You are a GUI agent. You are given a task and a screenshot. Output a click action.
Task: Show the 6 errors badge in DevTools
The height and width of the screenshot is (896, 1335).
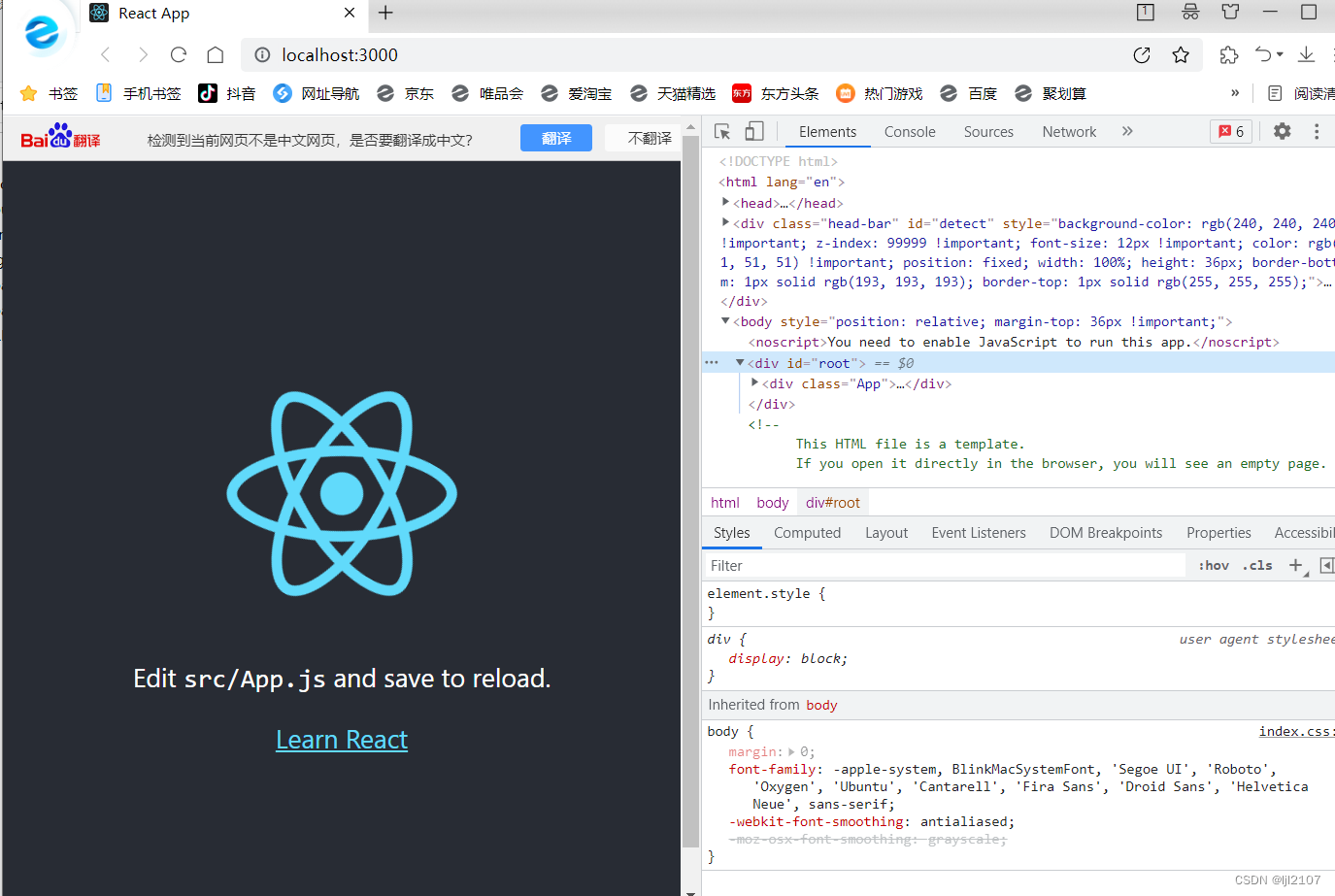coord(1231,131)
